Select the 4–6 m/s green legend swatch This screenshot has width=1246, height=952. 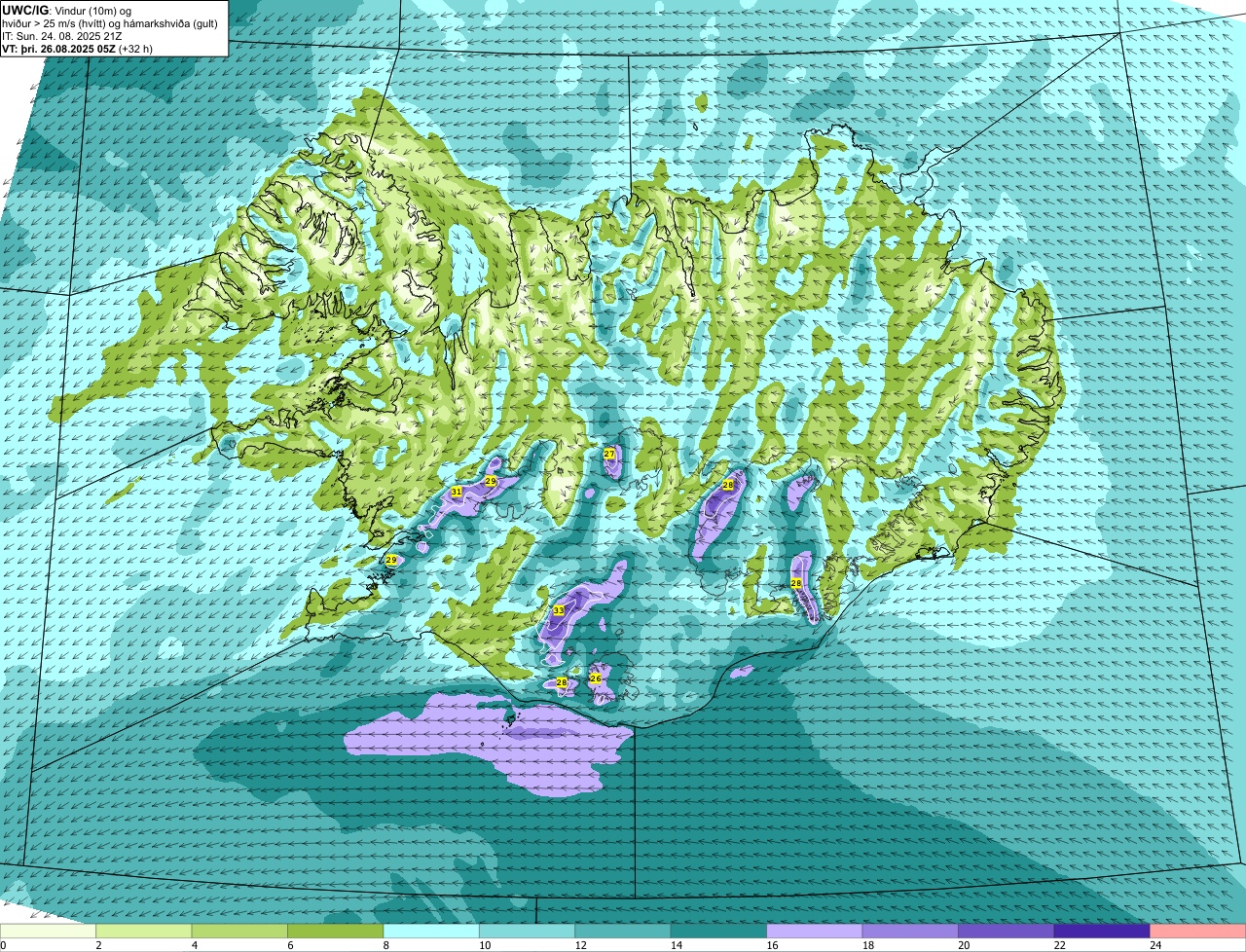239,931
